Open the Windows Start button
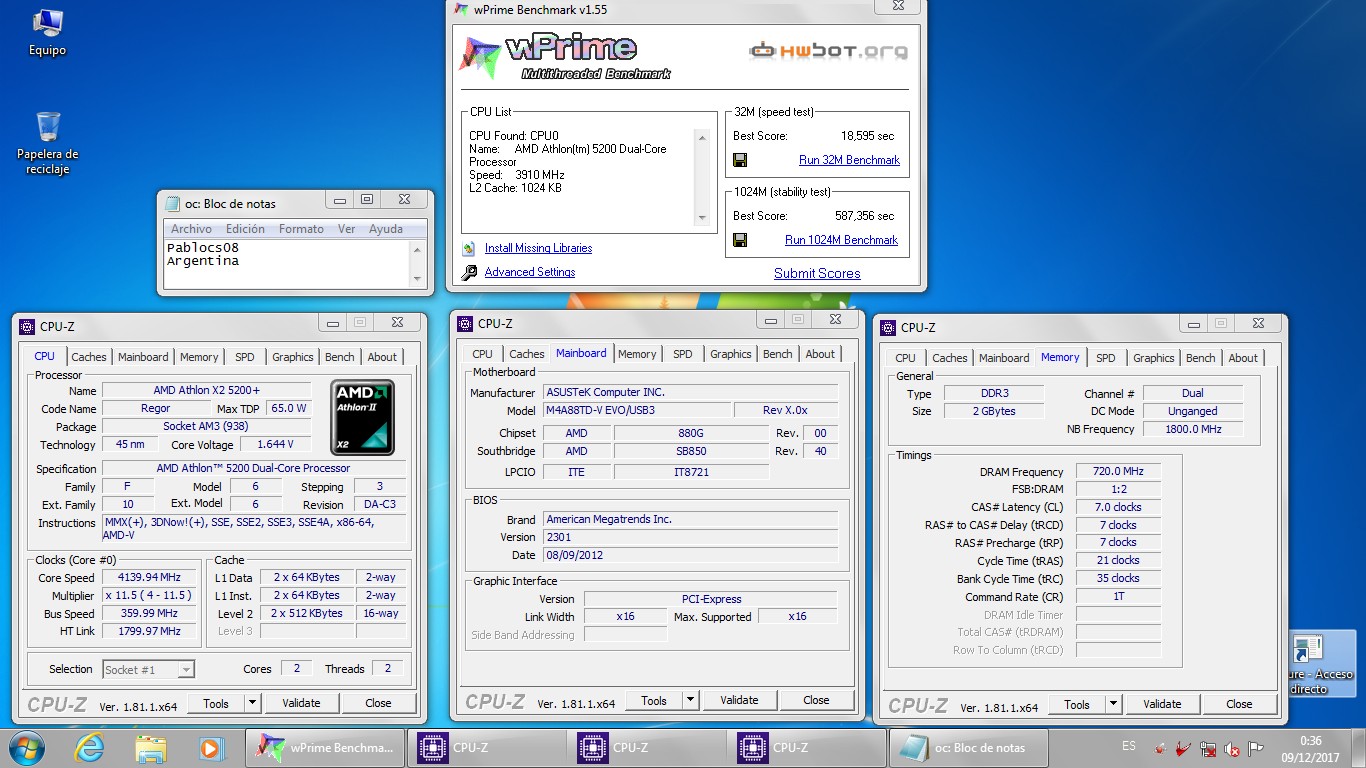1366x768 pixels. (28, 747)
